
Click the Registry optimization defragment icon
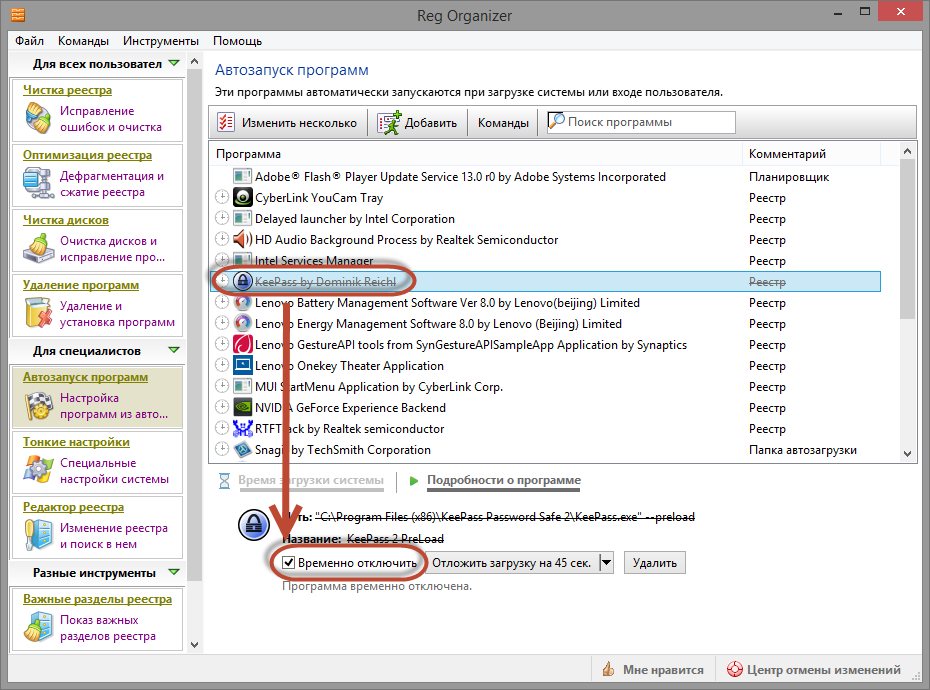(x=38, y=184)
